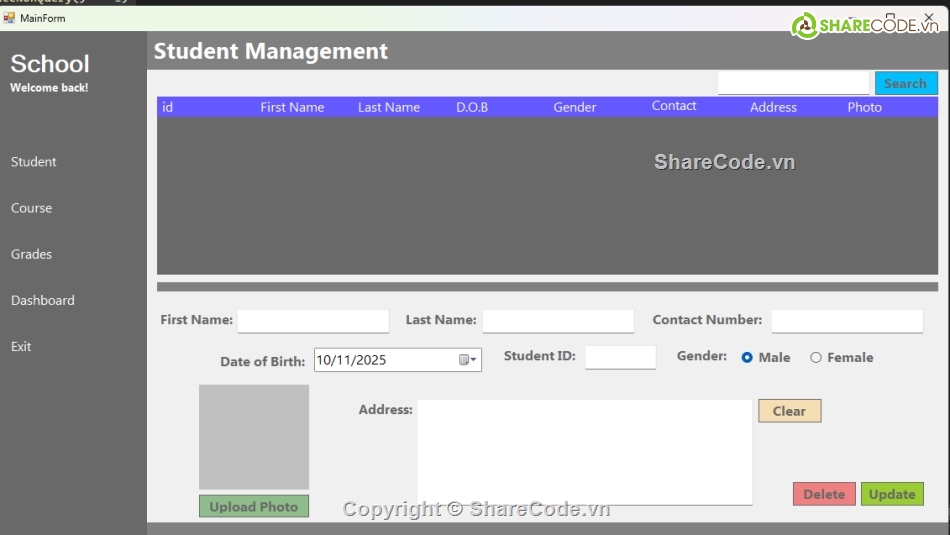Switch to the Dashboard view
Viewport: 950px width, 535px height.
point(43,300)
